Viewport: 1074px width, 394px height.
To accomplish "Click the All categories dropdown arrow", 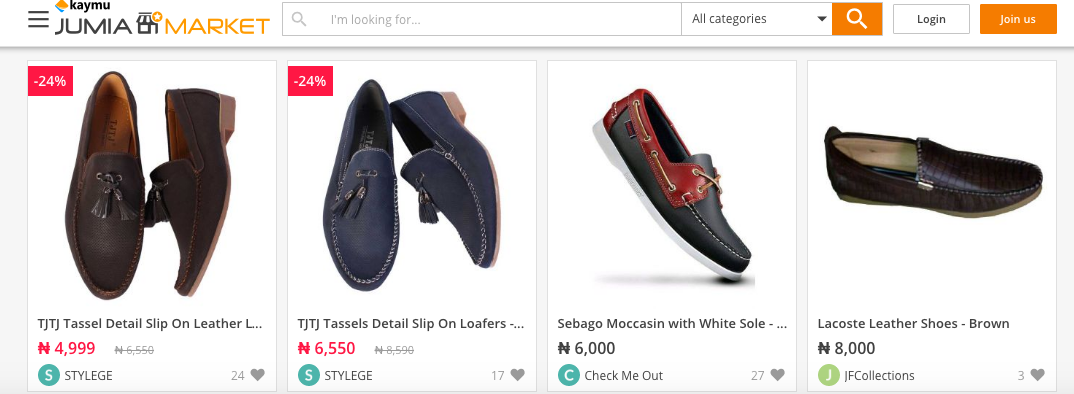I will coord(822,19).
